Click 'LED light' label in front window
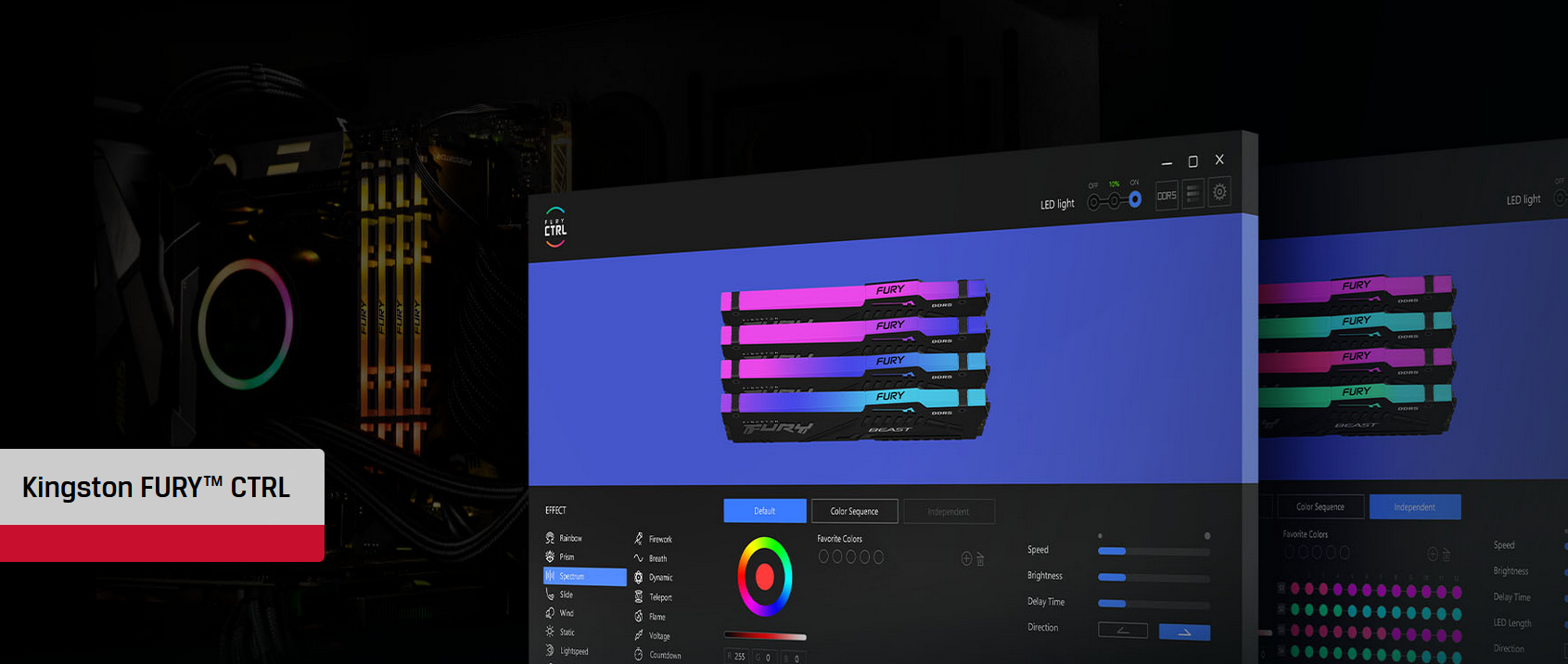 pos(1057,204)
